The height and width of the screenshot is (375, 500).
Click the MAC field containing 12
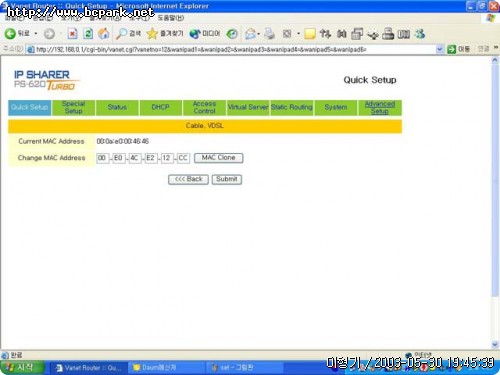coord(167,158)
